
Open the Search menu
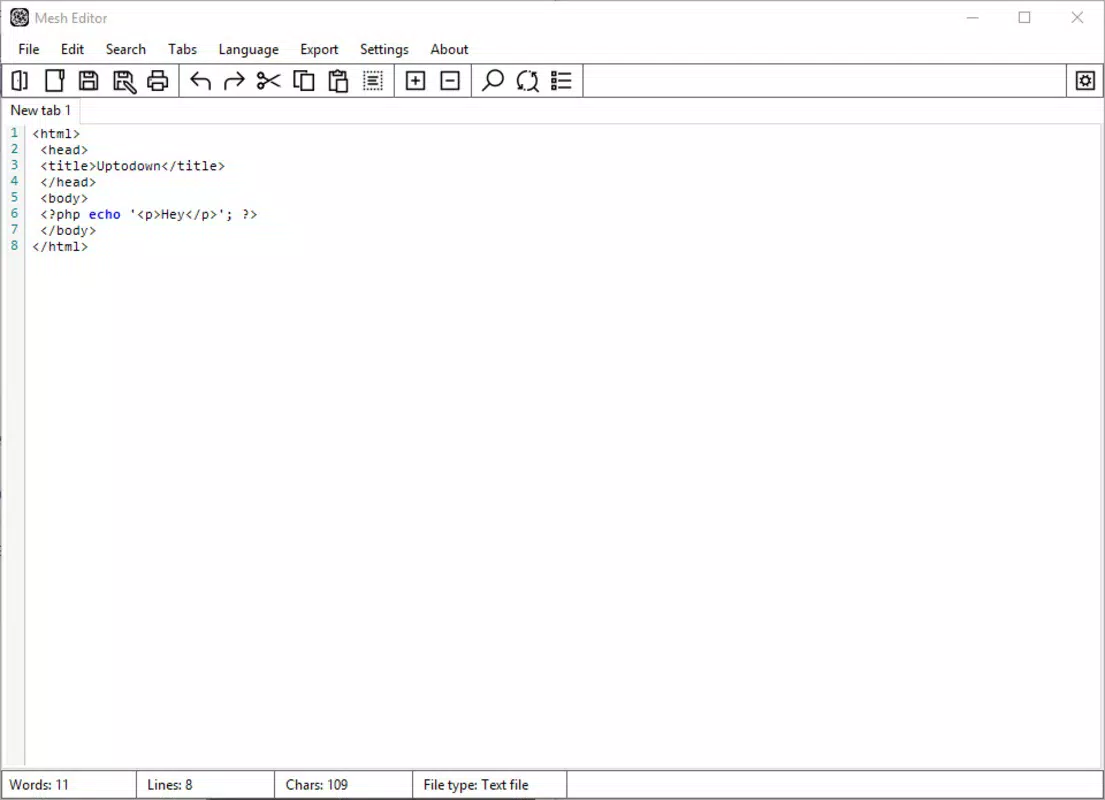125,49
